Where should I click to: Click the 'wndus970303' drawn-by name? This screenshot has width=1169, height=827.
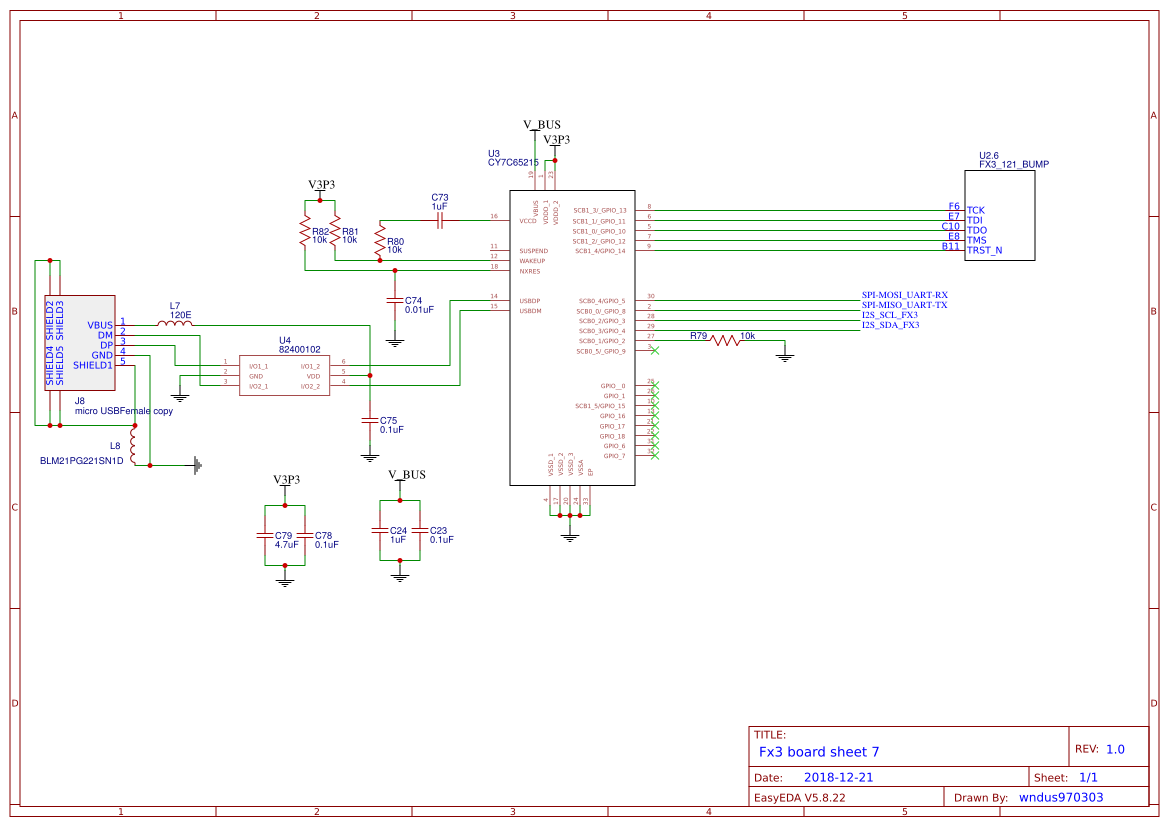coord(1061,797)
